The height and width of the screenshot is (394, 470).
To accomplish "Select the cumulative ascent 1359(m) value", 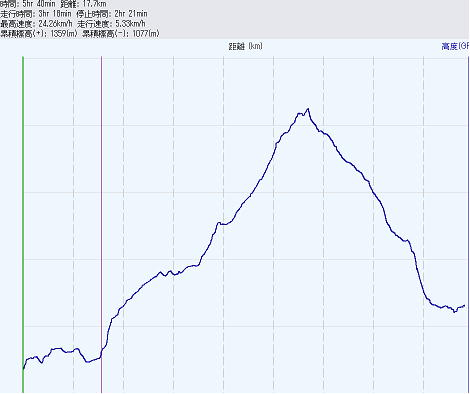I will pos(64,33).
